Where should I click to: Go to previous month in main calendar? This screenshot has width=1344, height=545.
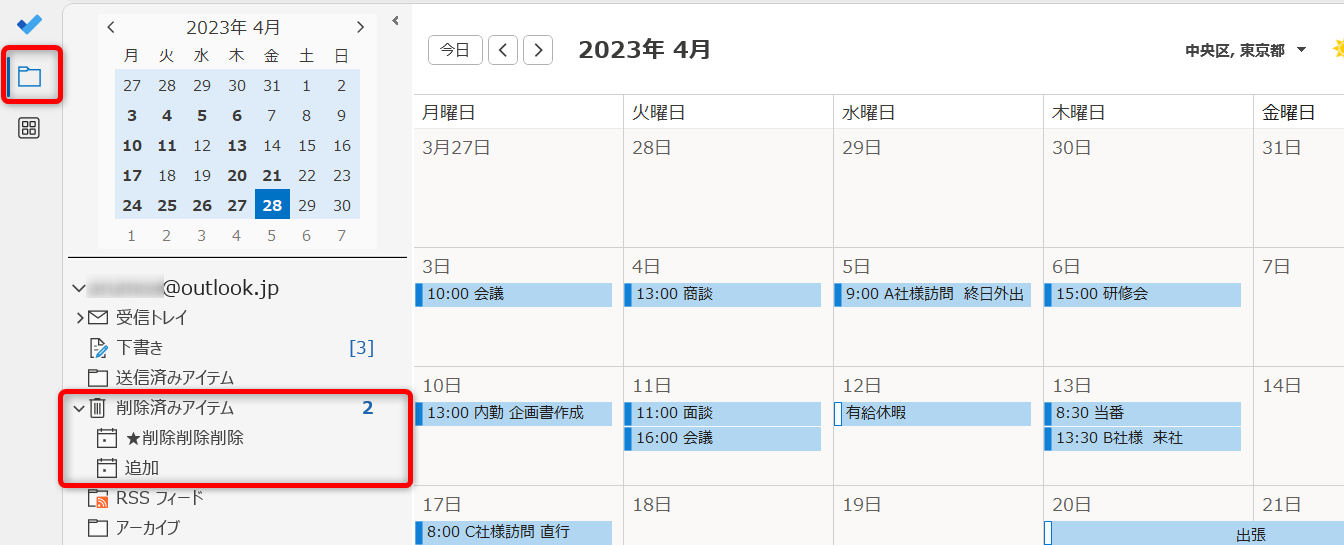[503, 50]
